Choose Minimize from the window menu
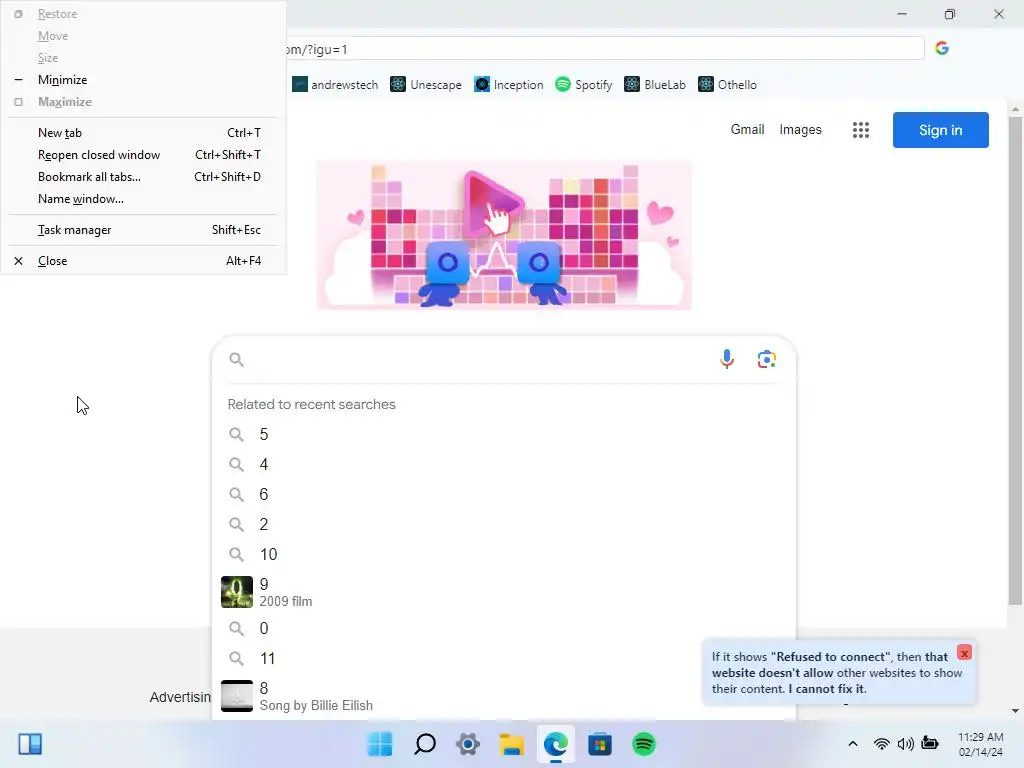The width and height of the screenshot is (1024, 768). click(143, 80)
